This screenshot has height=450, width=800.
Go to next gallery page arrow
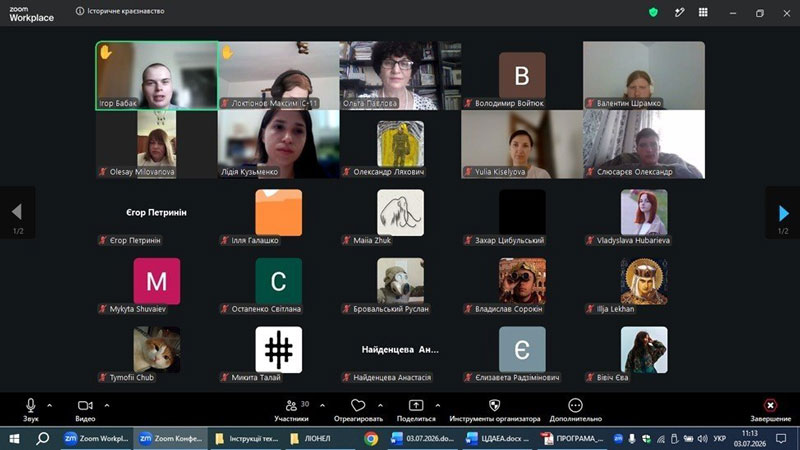[783, 213]
